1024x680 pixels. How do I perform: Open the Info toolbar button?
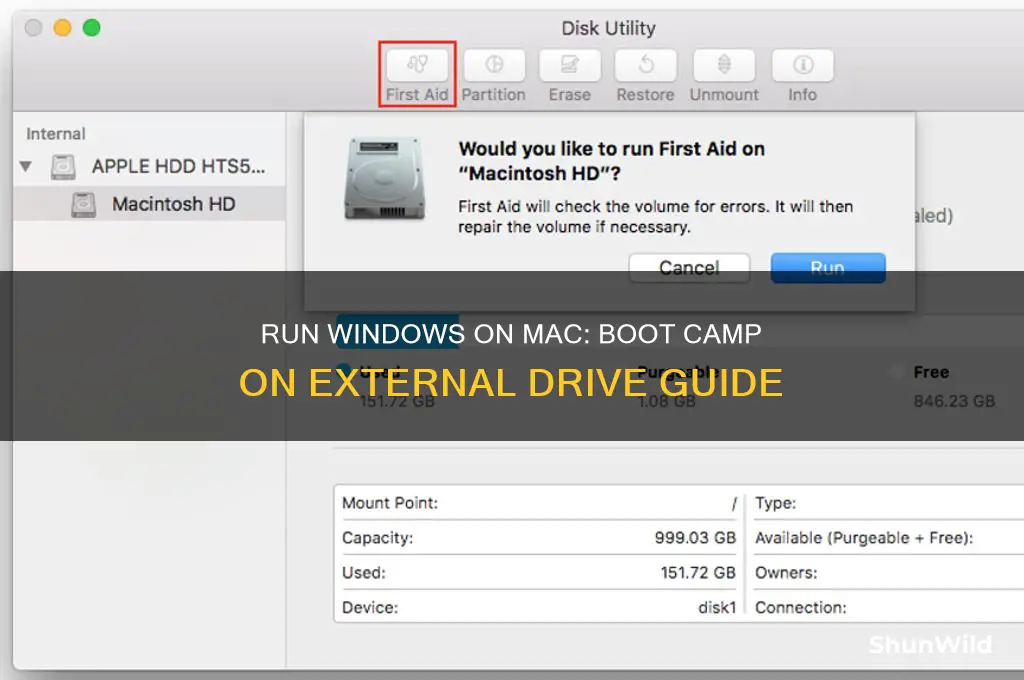click(803, 65)
